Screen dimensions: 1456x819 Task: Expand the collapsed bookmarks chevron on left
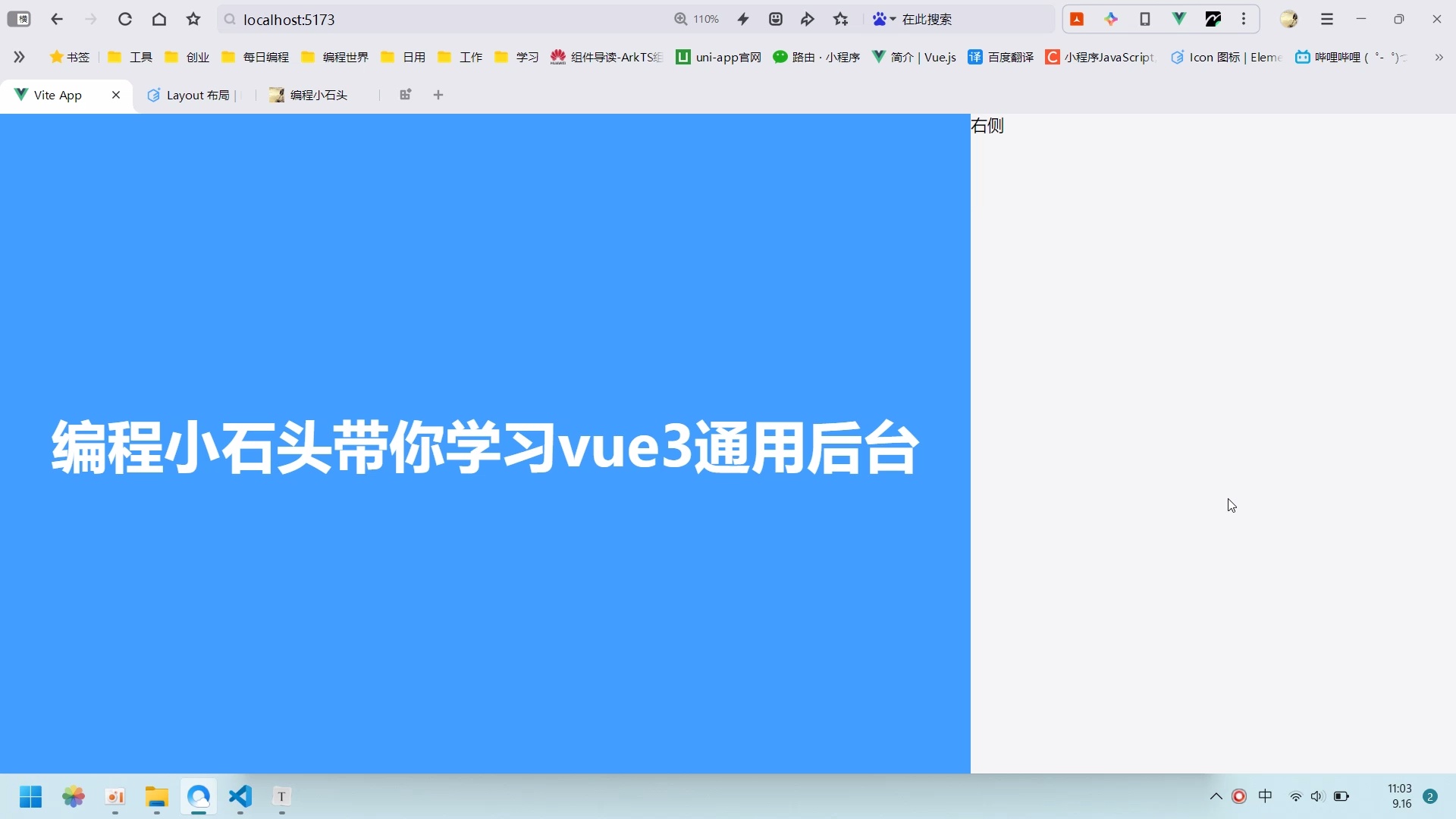click(20, 57)
